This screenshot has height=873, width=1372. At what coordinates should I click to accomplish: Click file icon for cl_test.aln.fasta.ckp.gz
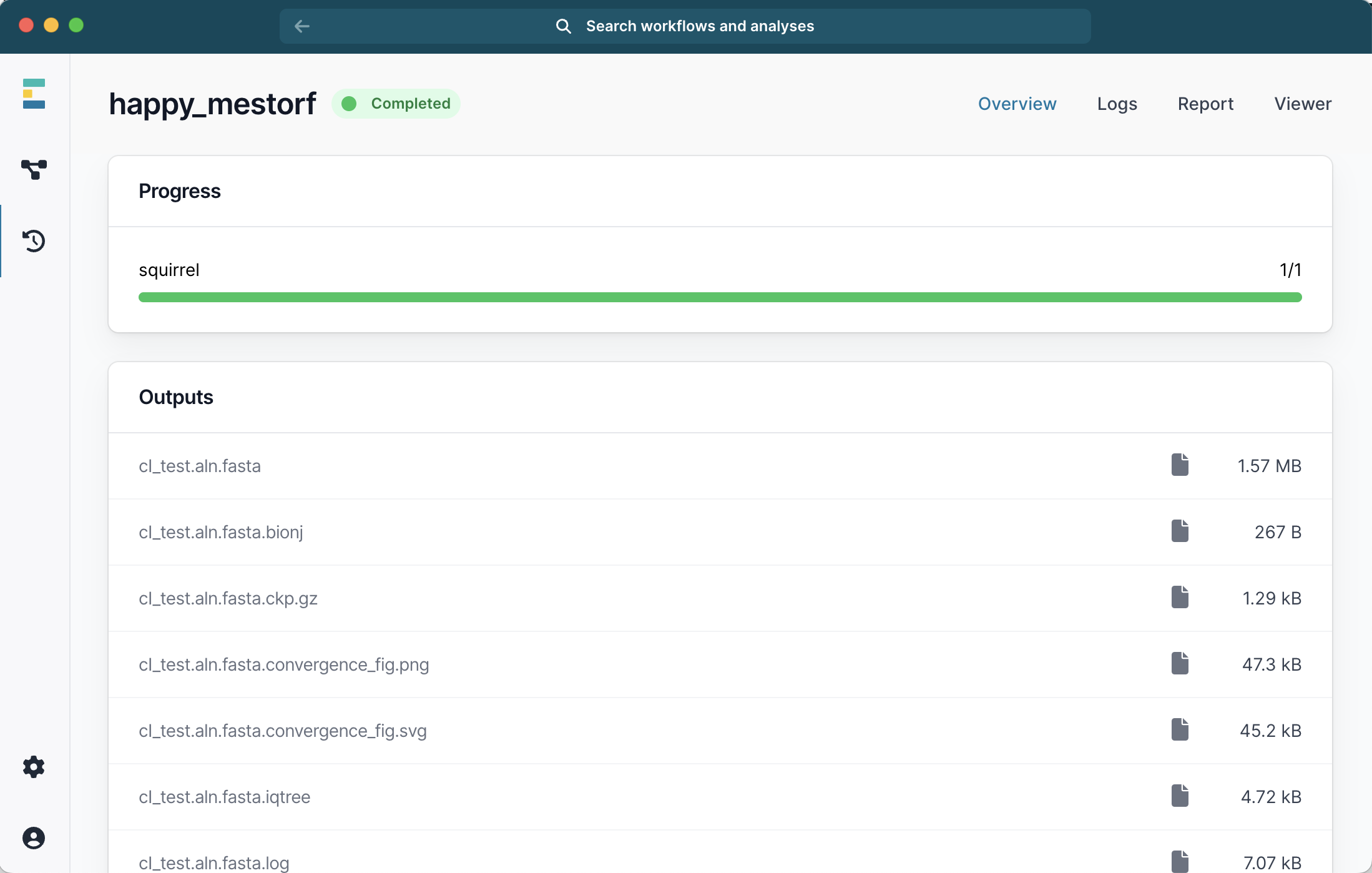1180,598
